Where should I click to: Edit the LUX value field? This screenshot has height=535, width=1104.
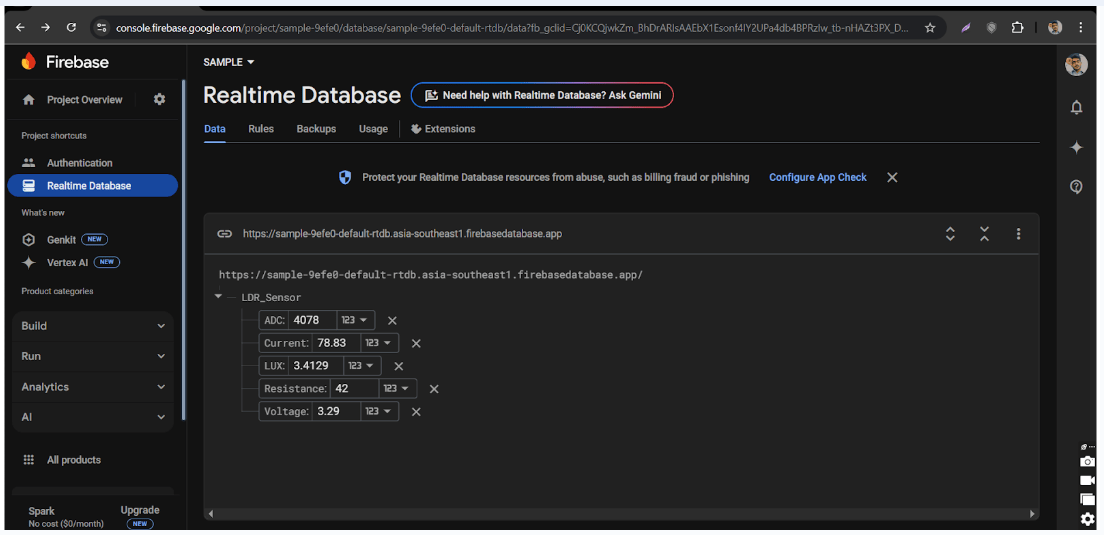315,366
